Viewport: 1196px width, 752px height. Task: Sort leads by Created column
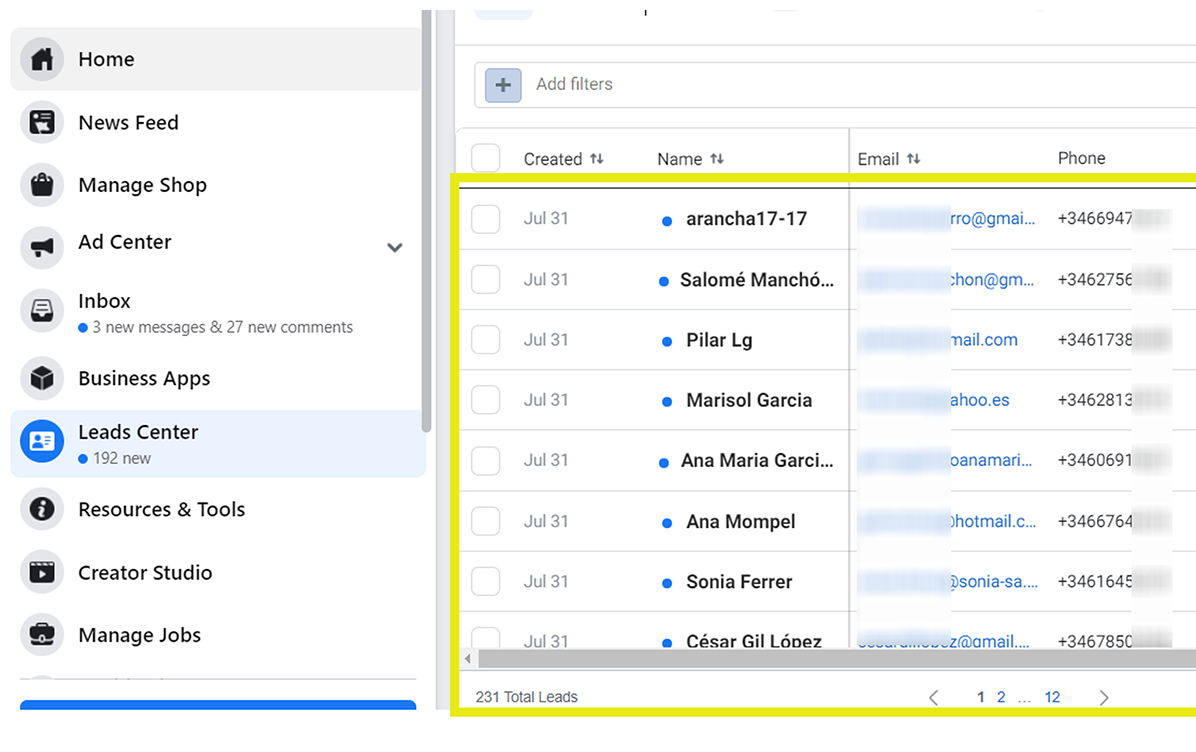click(597, 159)
